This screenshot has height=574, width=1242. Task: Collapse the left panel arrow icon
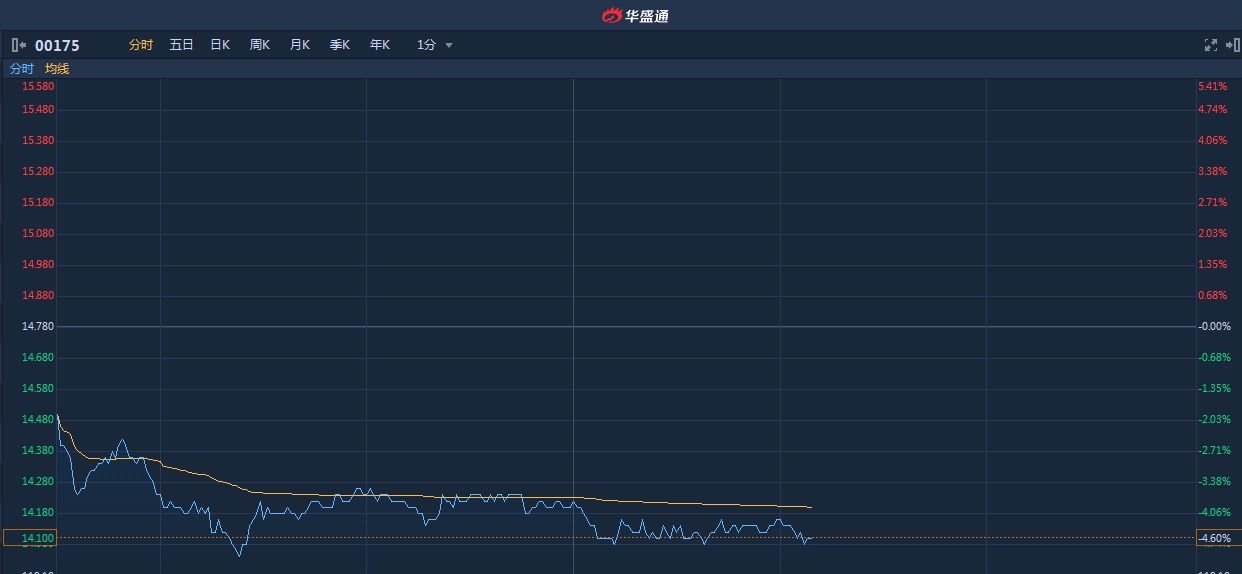18,45
